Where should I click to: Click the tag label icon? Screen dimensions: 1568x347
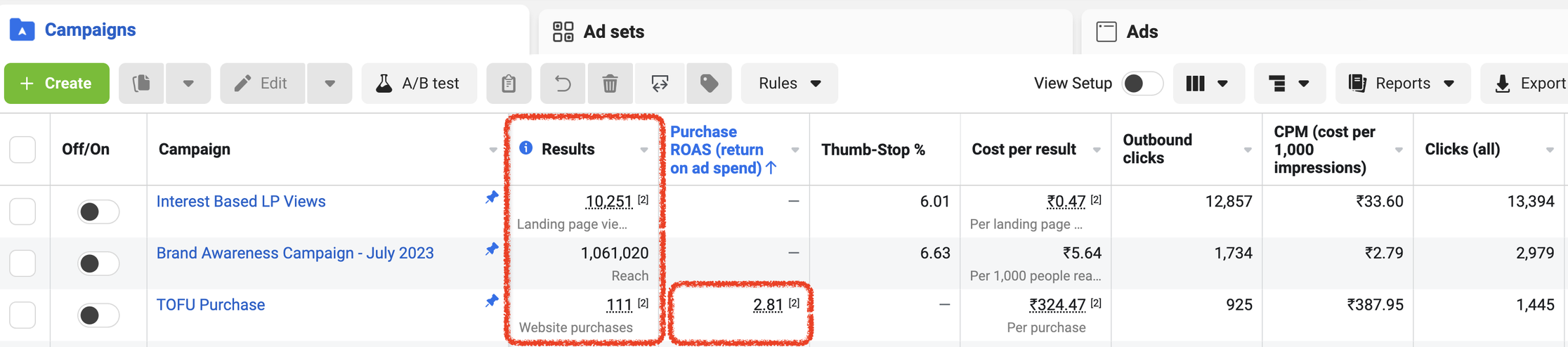click(x=709, y=84)
